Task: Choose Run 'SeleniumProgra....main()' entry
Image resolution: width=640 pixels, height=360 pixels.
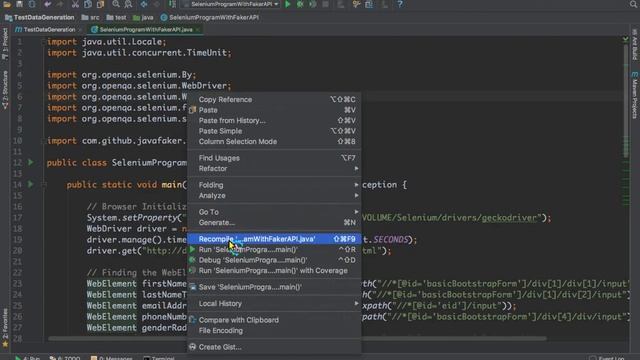Action: click(x=274, y=249)
